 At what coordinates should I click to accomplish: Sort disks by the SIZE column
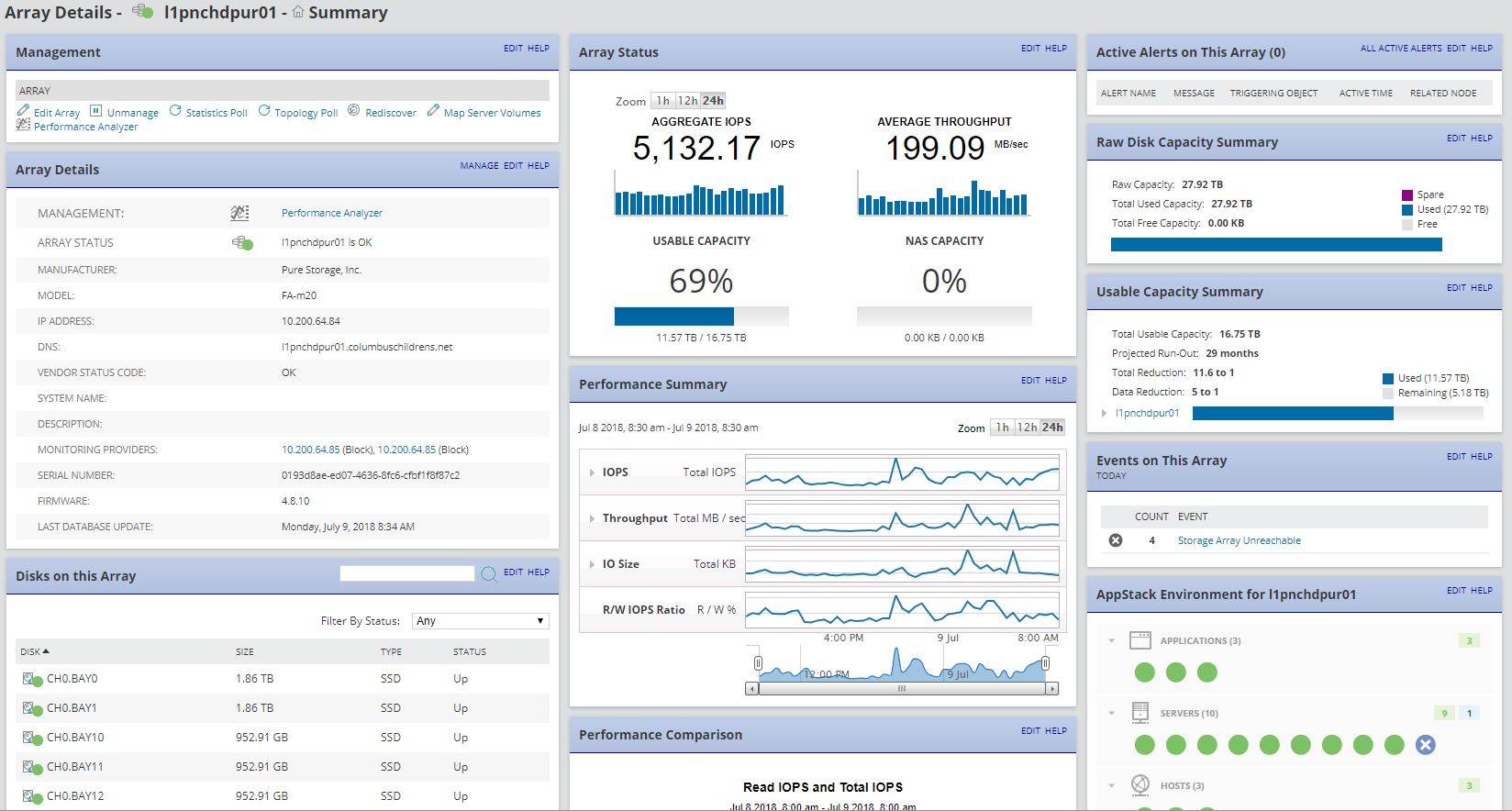click(245, 651)
